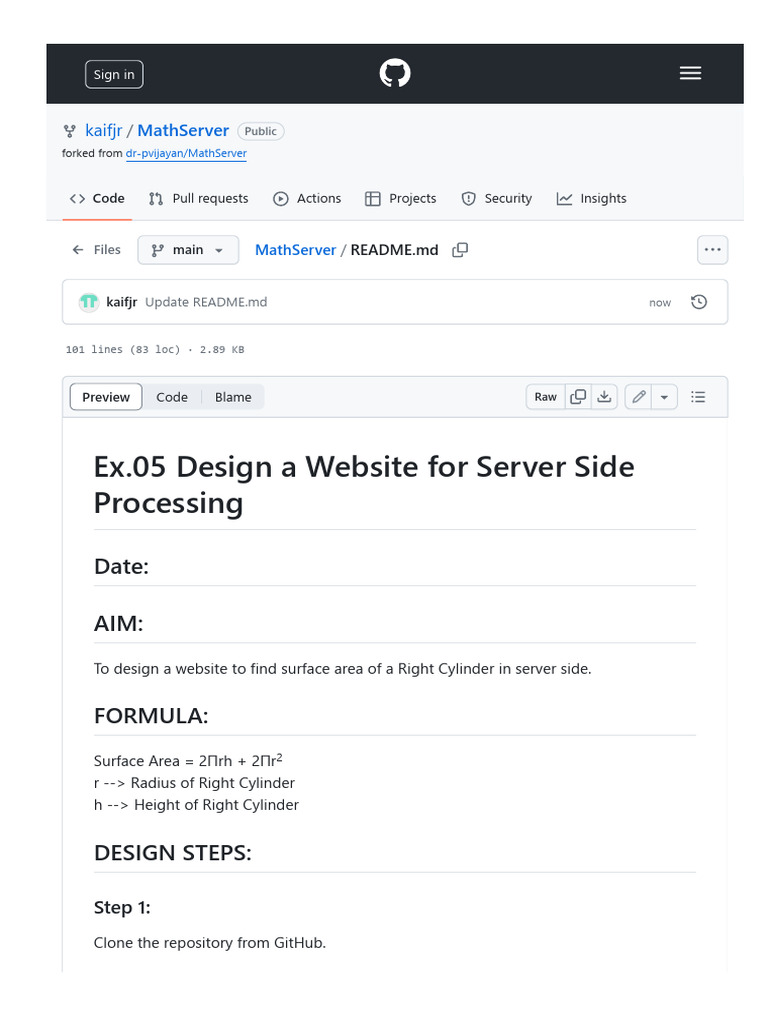Open the Pull requests tab

[x=198, y=199]
